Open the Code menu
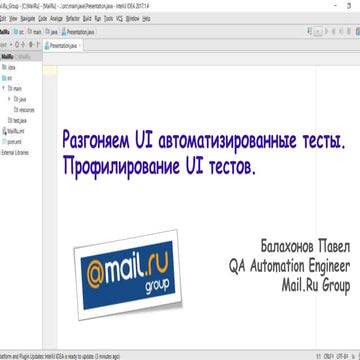The image size is (360, 360). coord(42,19)
